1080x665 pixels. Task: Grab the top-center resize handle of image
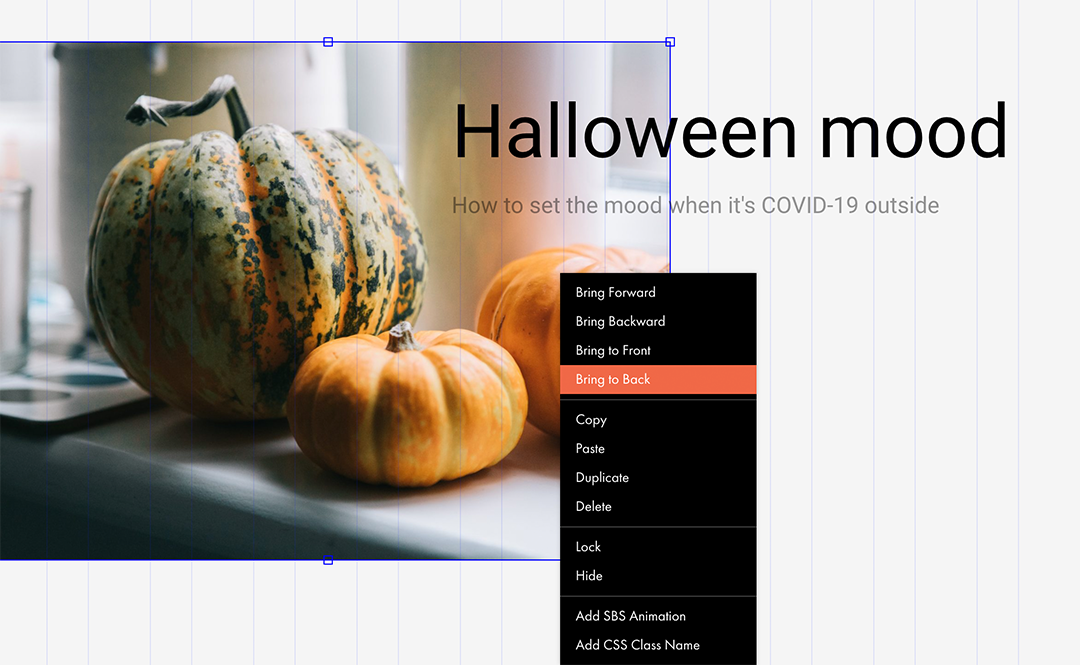[x=328, y=42]
